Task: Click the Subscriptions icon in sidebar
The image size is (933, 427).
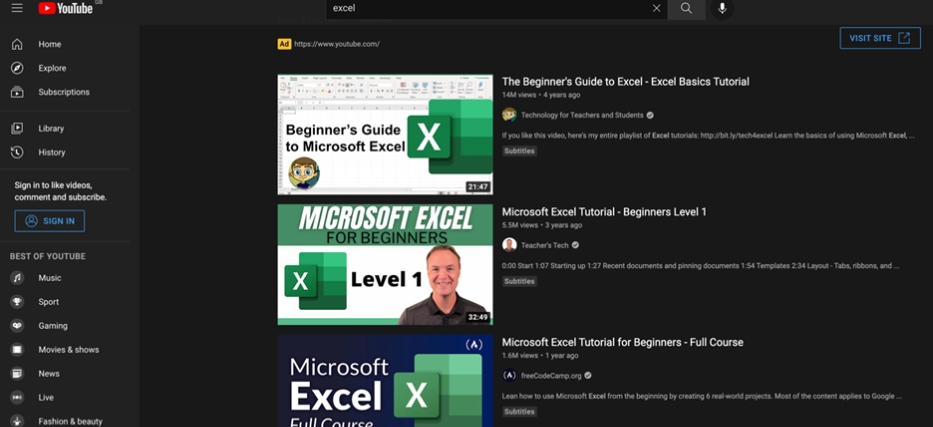Action: click(x=17, y=92)
